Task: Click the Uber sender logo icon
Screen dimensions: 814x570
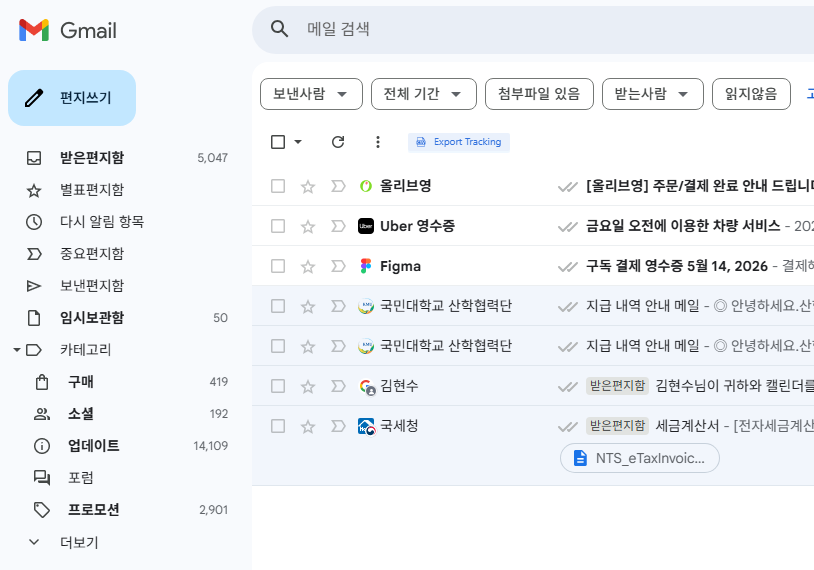Action: pyautogui.click(x=366, y=226)
